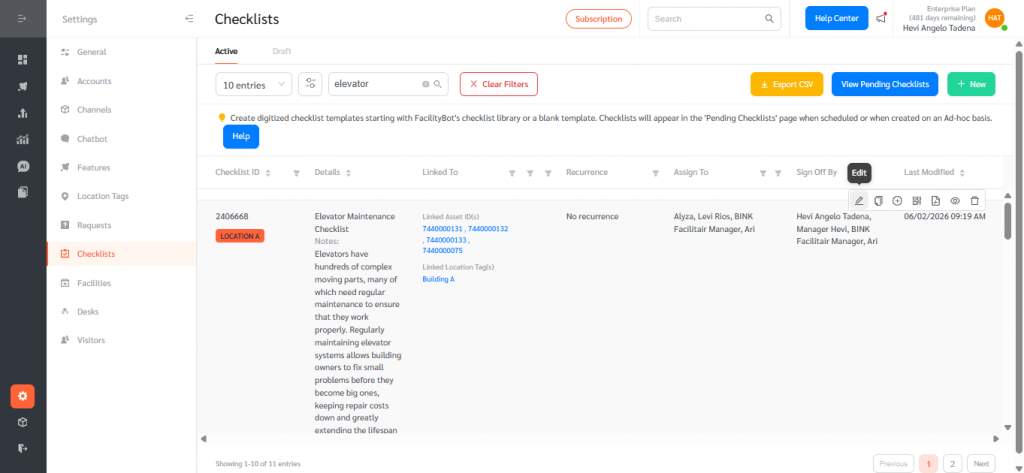The height and width of the screenshot is (473, 1024).
Task: Toggle the main navigation hamburger menu
Action: tap(22, 19)
